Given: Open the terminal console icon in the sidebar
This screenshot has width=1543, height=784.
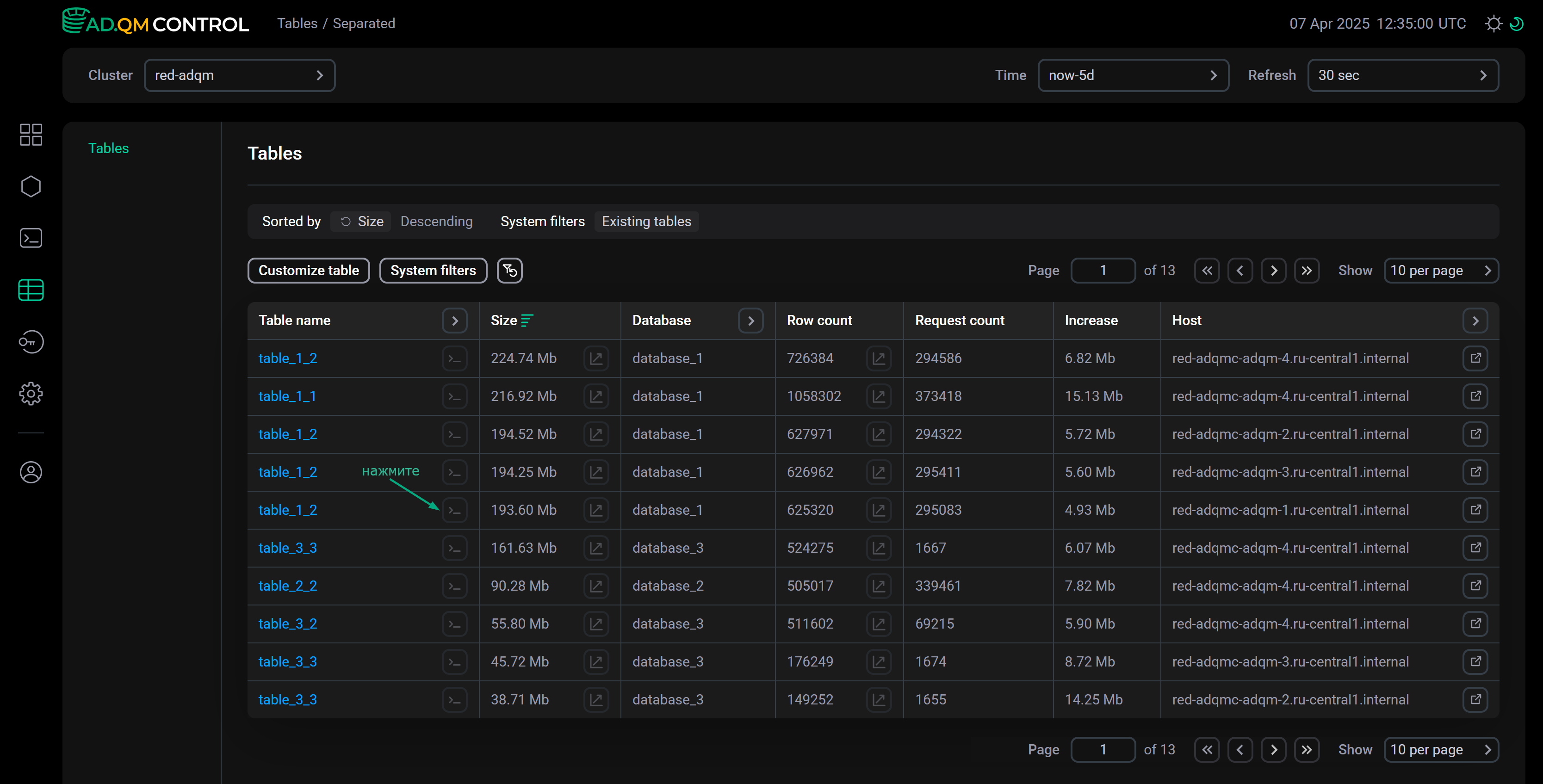Looking at the screenshot, I should click(31, 238).
